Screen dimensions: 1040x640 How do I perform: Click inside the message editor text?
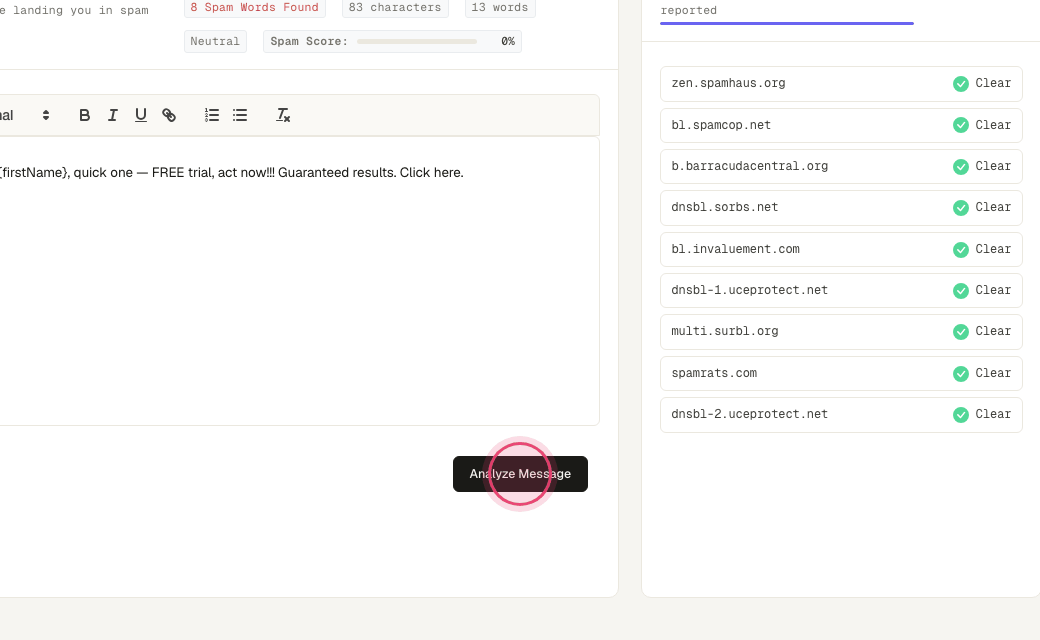(231, 172)
